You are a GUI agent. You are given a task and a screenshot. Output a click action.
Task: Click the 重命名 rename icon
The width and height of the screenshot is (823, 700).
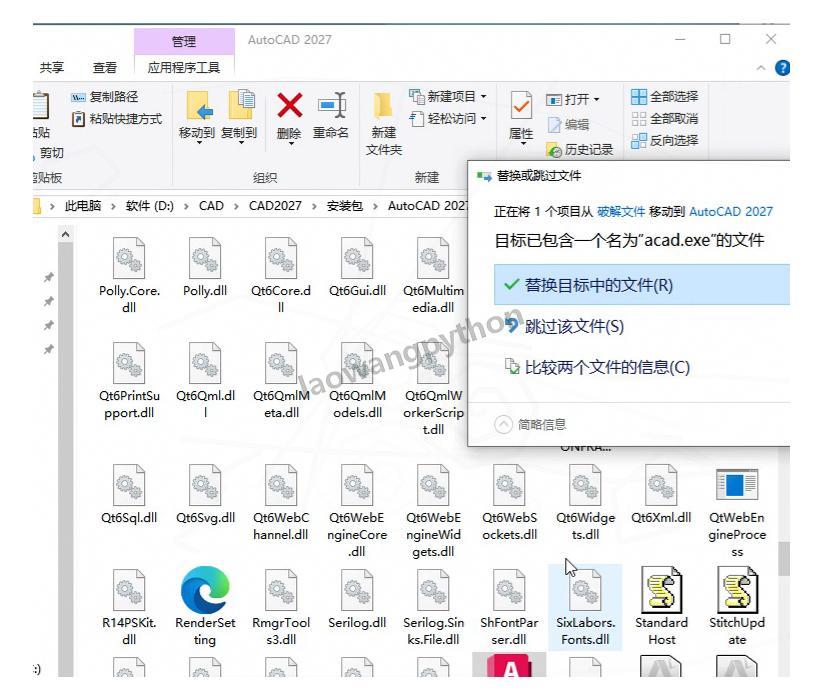pyautogui.click(x=331, y=105)
